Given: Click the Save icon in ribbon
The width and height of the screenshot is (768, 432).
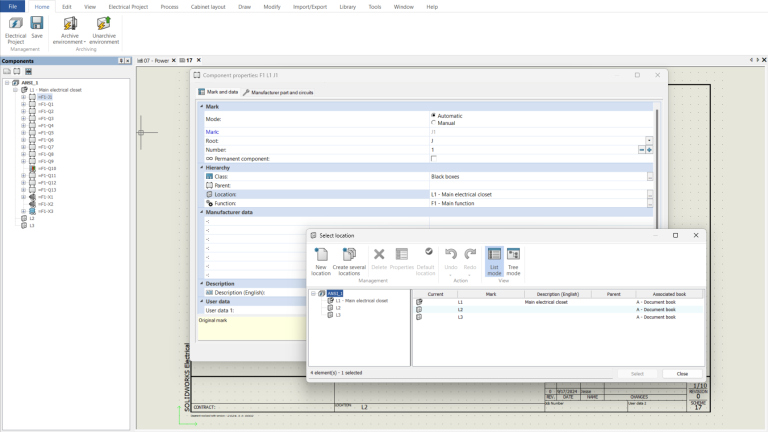Looking at the screenshot, I should (37, 23).
